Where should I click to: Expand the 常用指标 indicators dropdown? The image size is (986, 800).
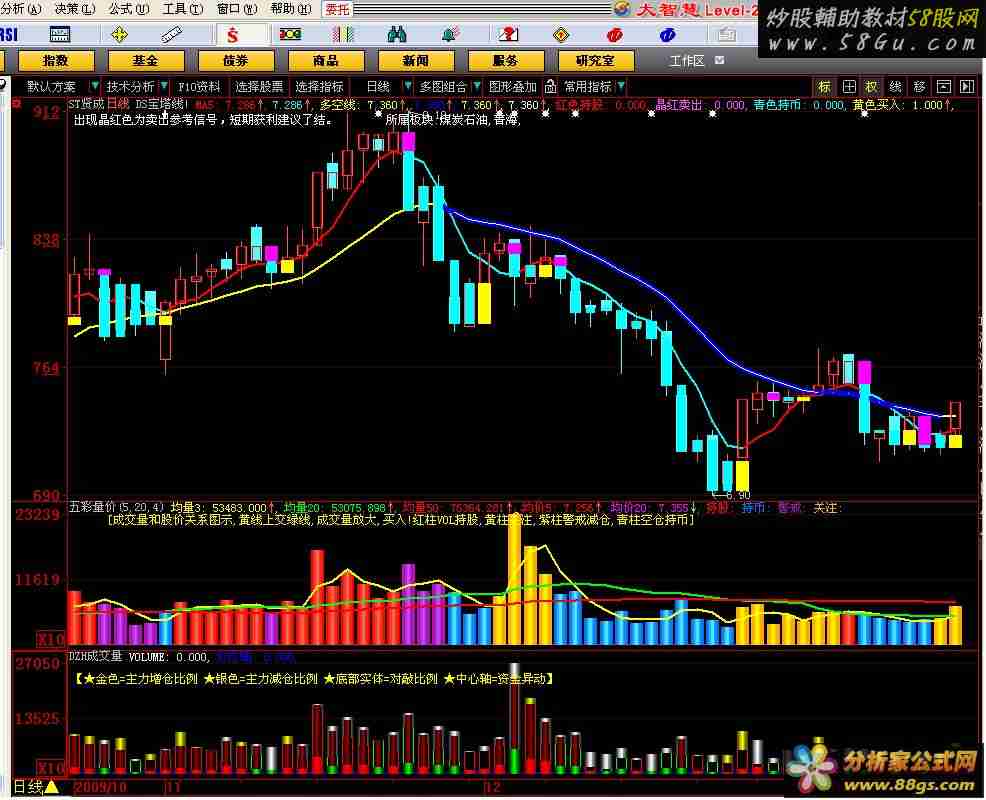[x=620, y=87]
